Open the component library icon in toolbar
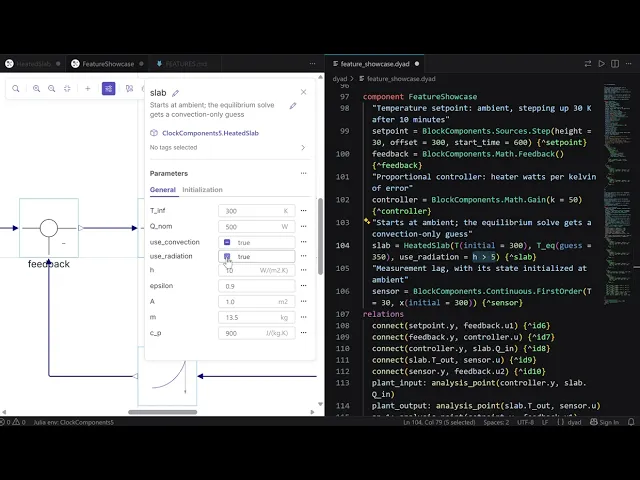 (129, 89)
